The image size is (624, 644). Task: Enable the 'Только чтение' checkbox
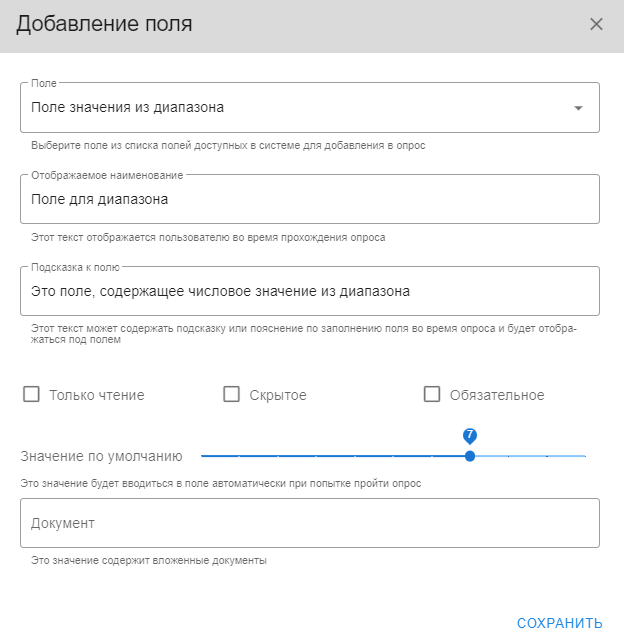31,395
